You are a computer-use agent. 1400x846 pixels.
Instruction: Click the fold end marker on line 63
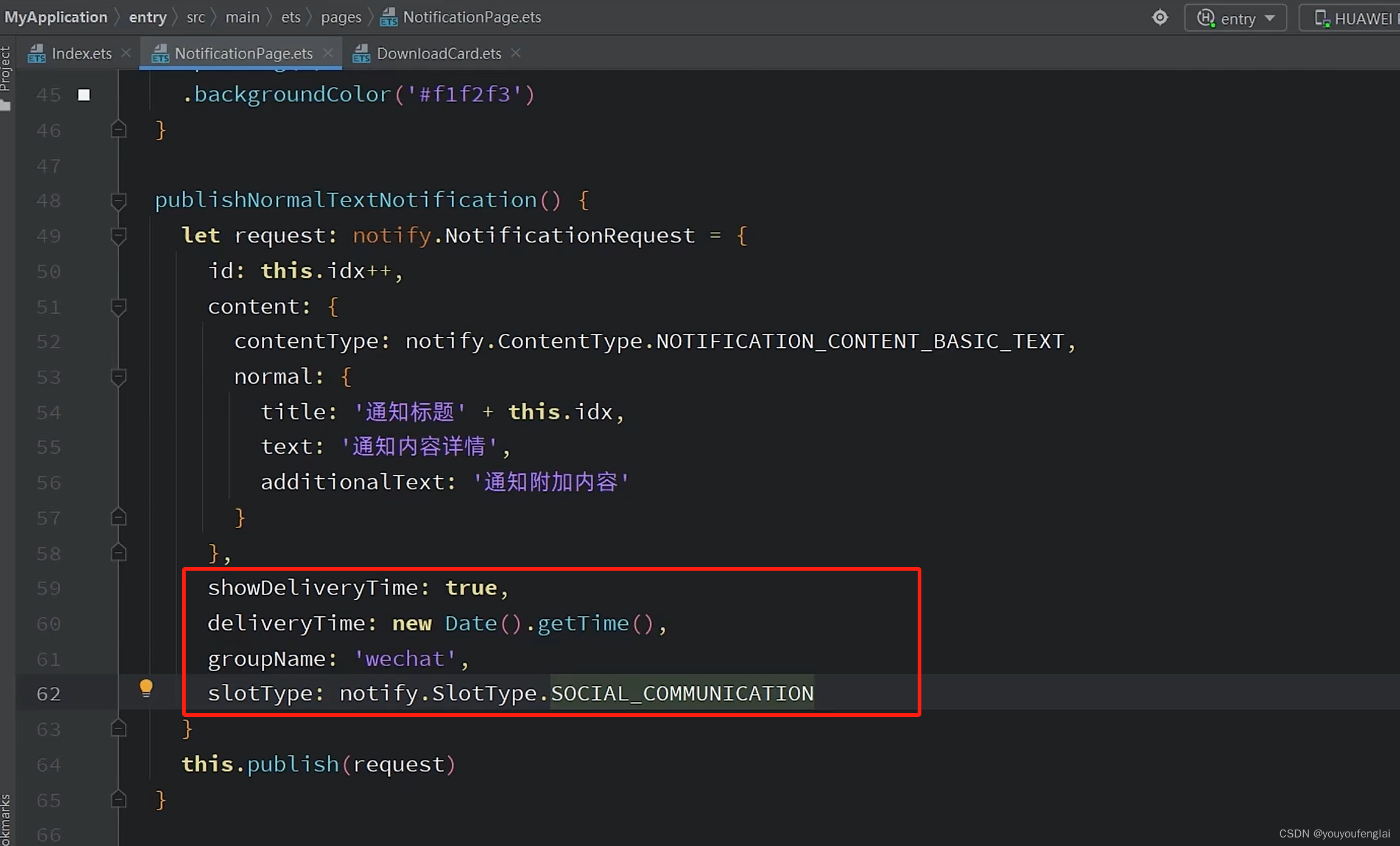point(119,728)
